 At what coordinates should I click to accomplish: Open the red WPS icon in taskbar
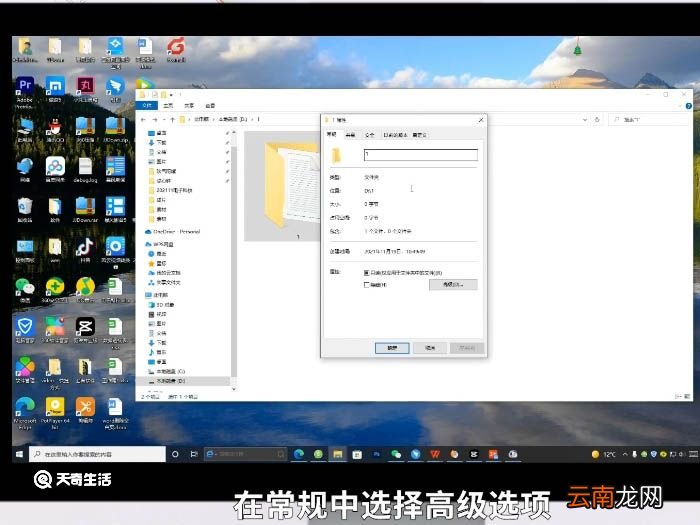[435, 454]
